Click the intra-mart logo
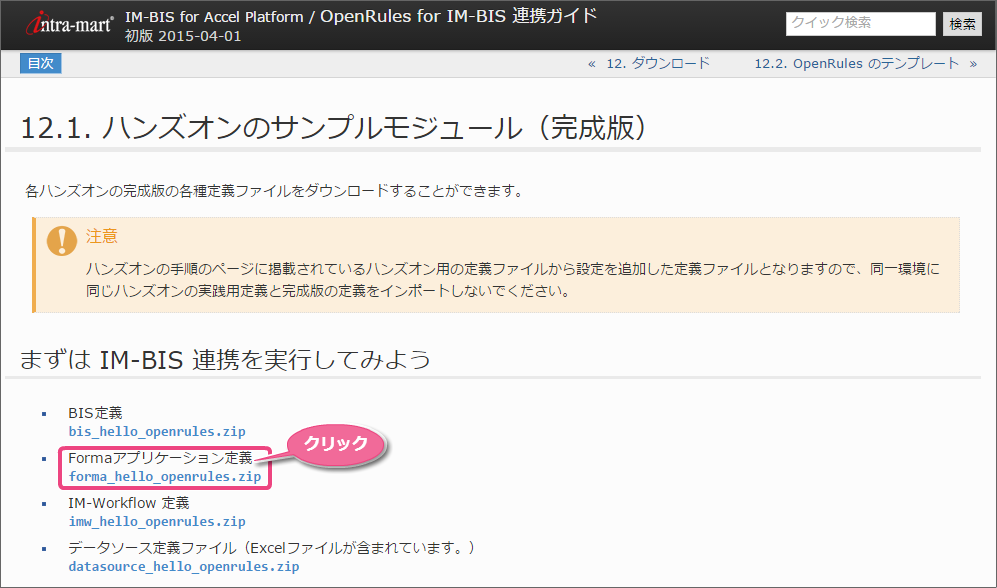Image resolution: width=997 pixels, height=588 pixels. tap(69, 24)
